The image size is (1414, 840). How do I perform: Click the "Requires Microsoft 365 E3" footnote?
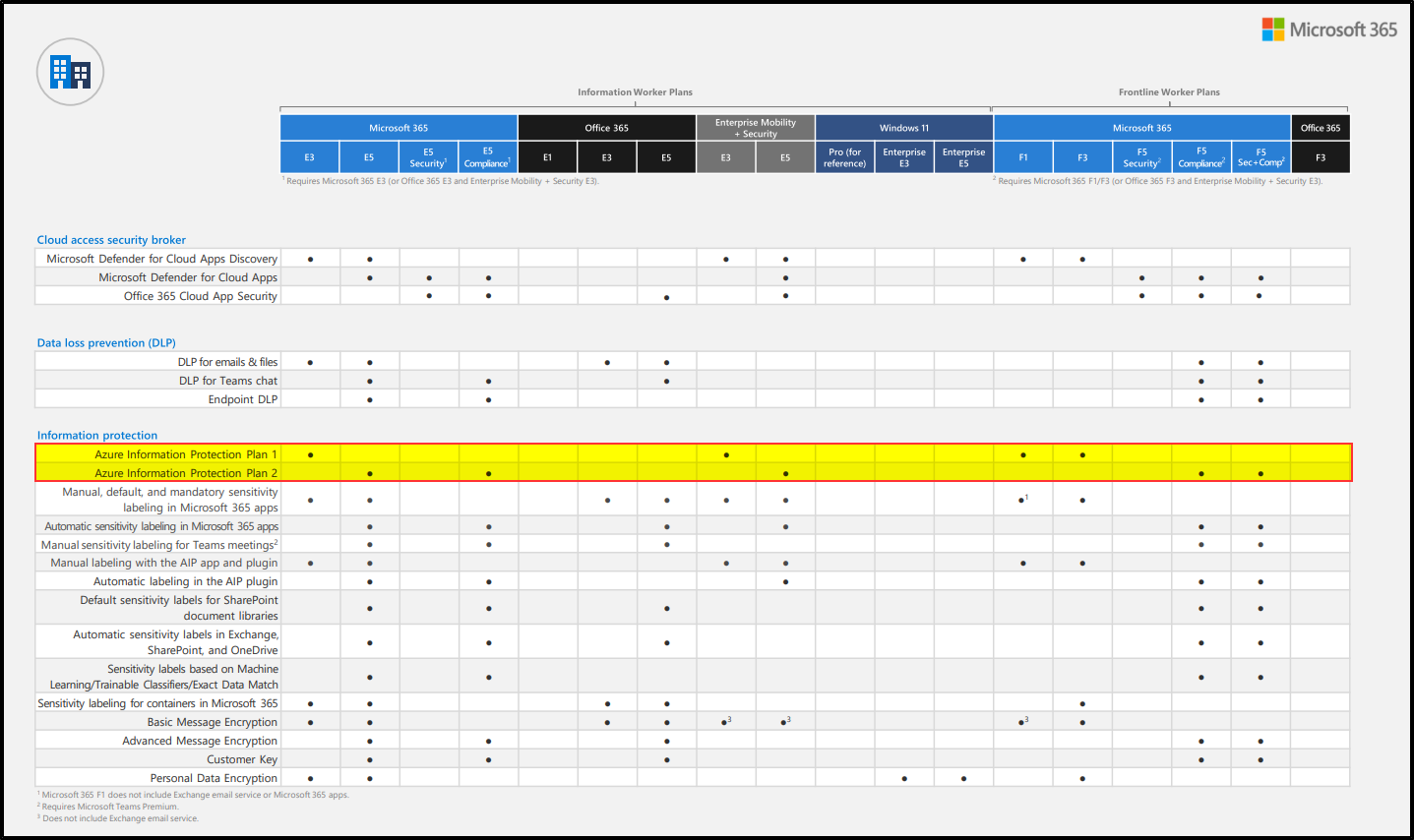pos(441,181)
